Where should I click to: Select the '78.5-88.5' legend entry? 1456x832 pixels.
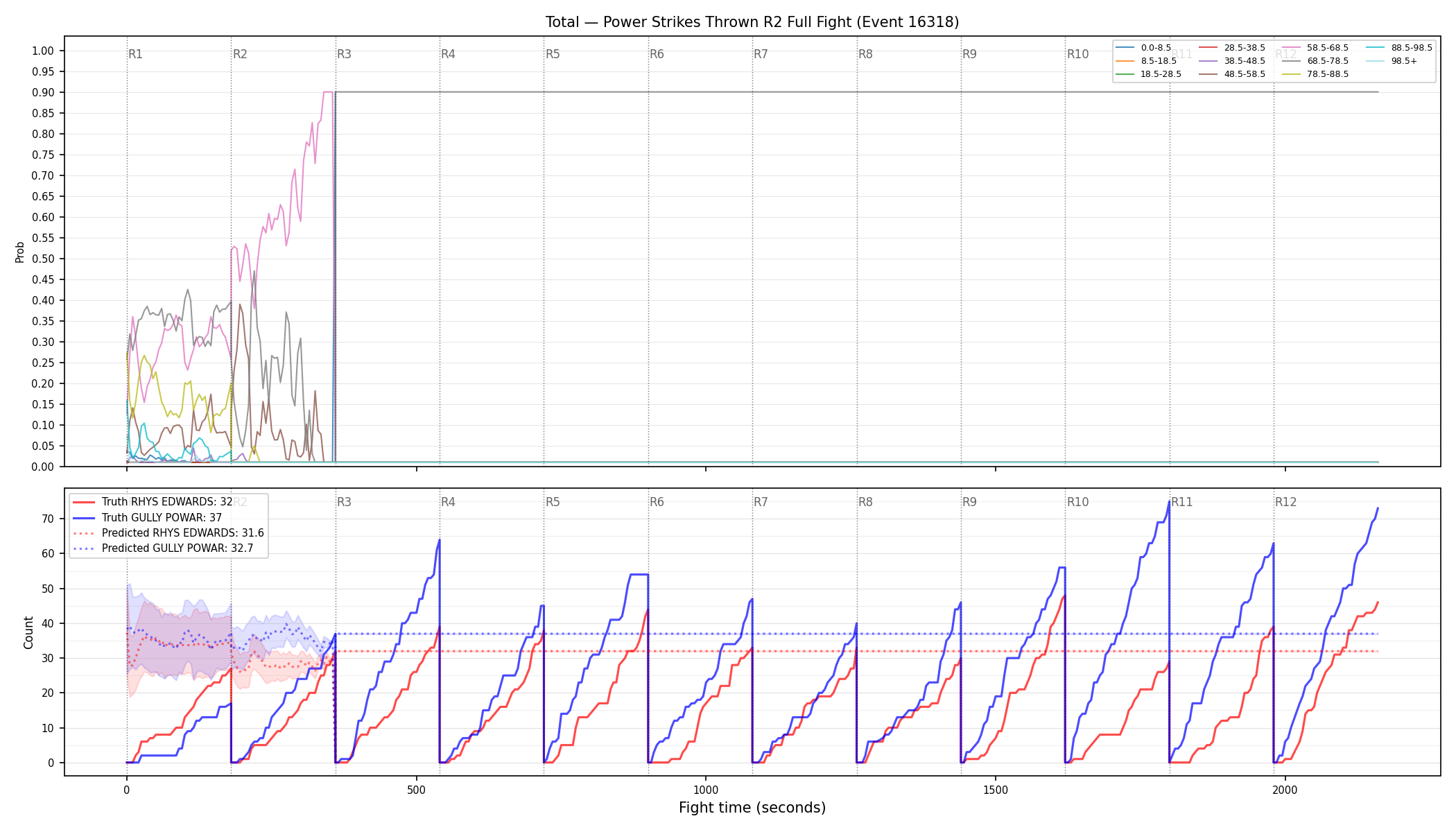1315,74
